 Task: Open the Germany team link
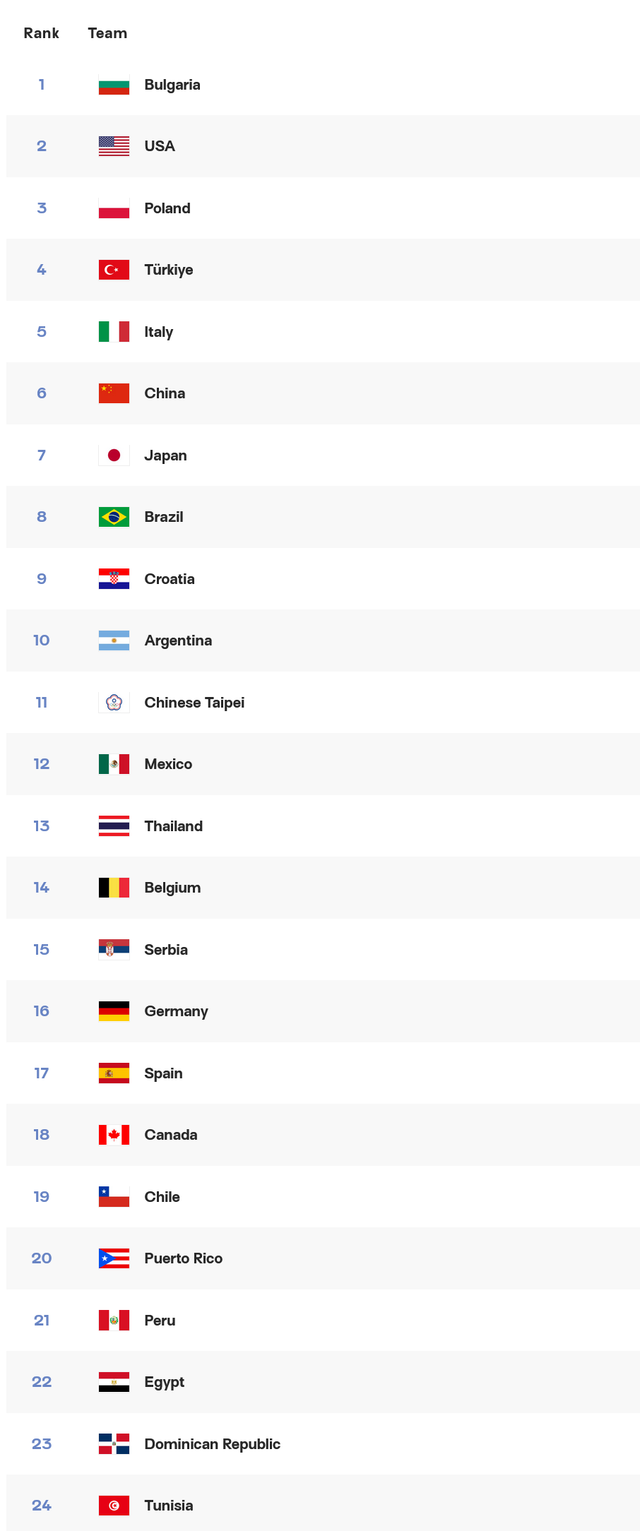click(176, 1011)
